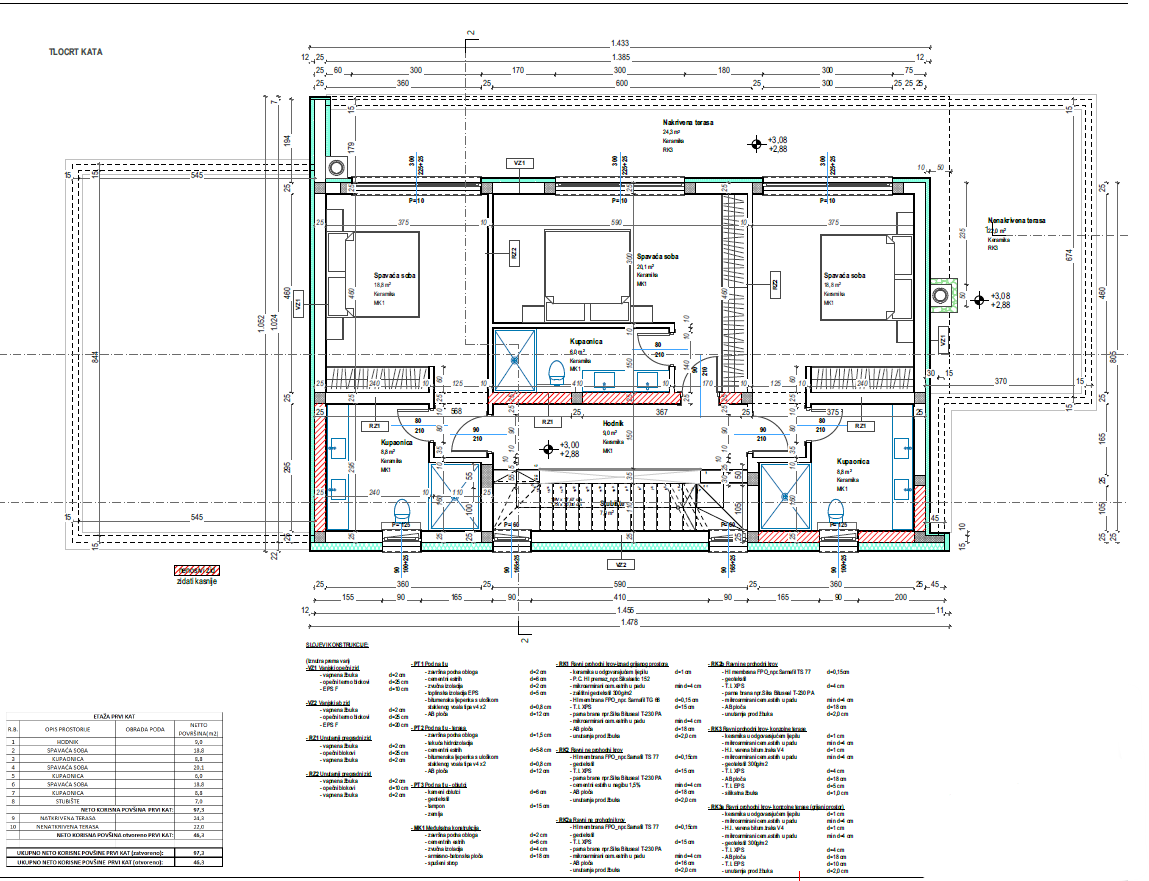The height and width of the screenshot is (881, 1149).
Task: Click the 'SLOJEVI KONSTRUKCIJE' heading
Action: click(x=337, y=646)
